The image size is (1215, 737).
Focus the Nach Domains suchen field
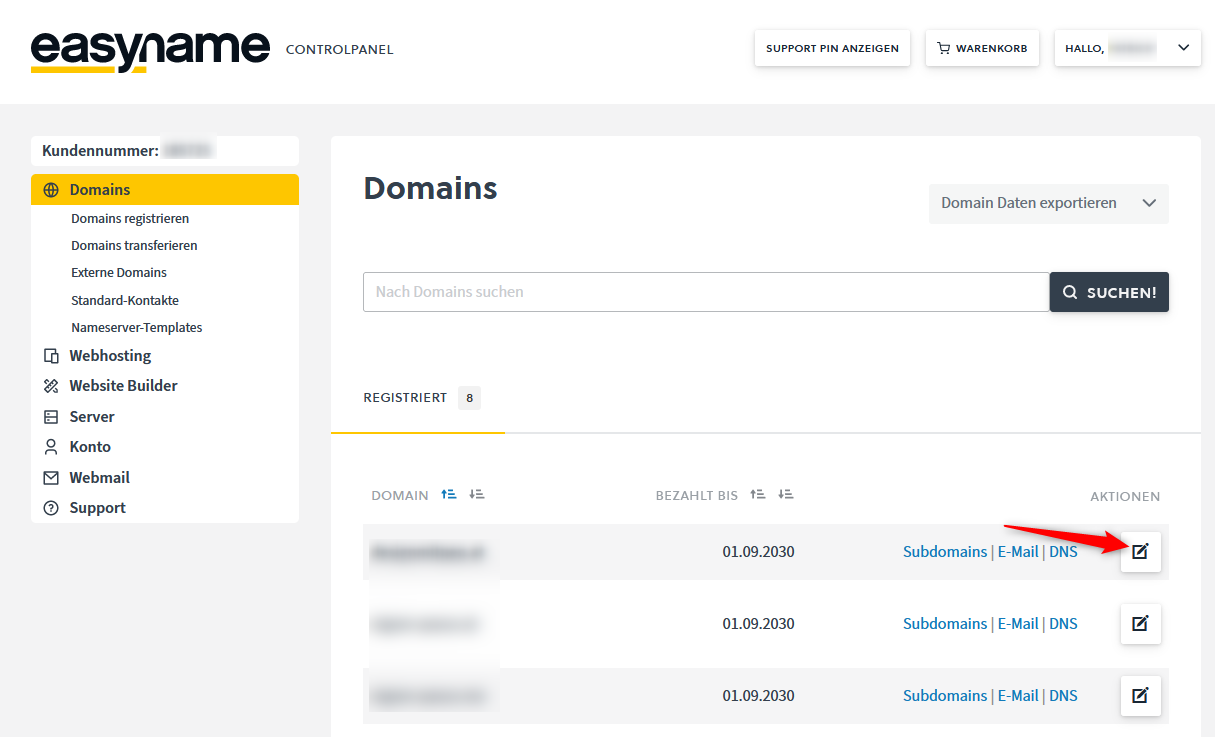pos(706,292)
